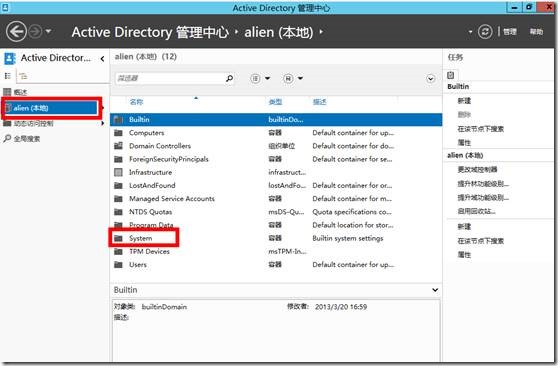Image resolution: width=558 pixels, height=366 pixels.
Task: Select the TPM Devices row
Action: (x=276, y=251)
